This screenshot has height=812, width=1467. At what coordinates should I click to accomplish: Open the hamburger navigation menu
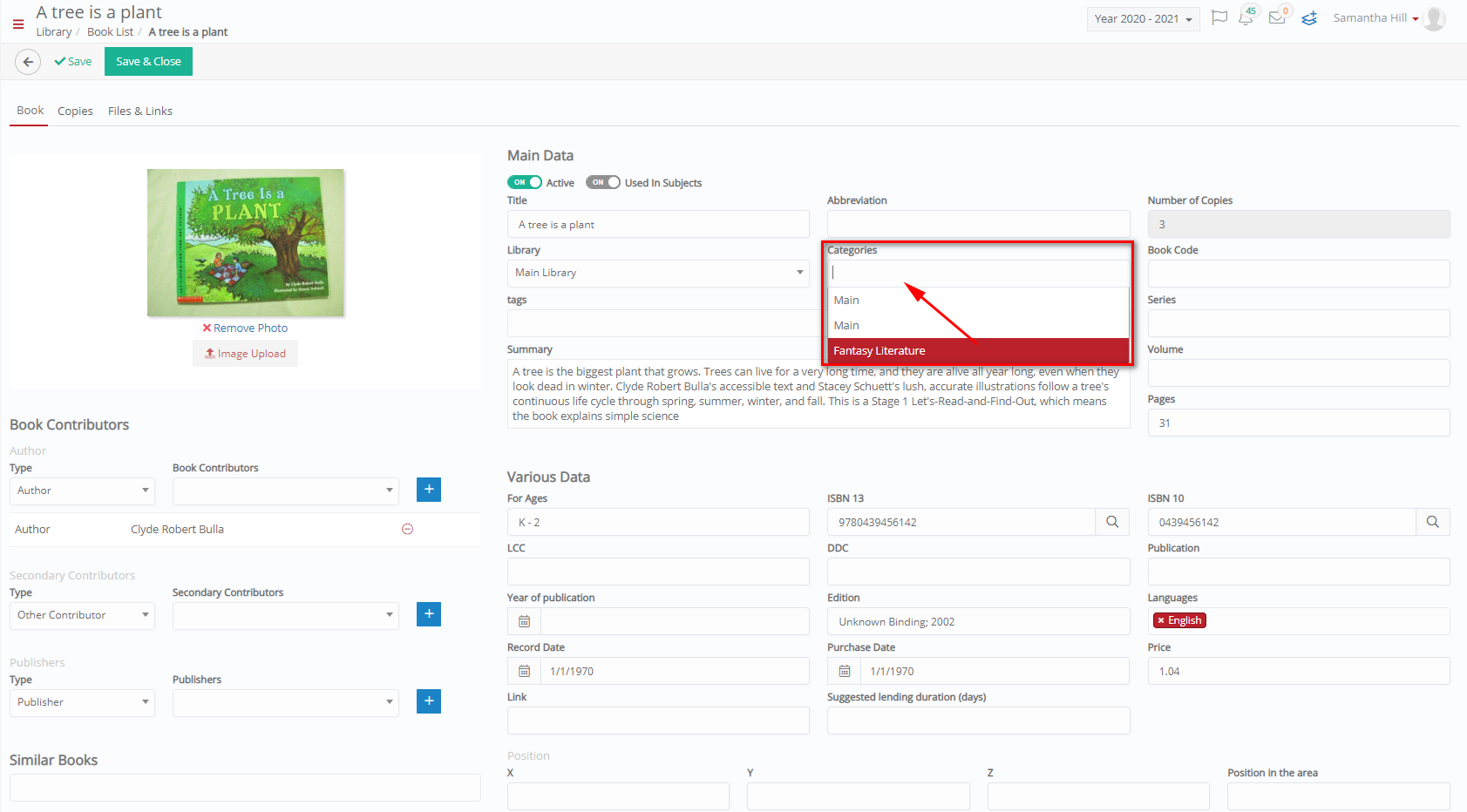pyautogui.click(x=18, y=24)
